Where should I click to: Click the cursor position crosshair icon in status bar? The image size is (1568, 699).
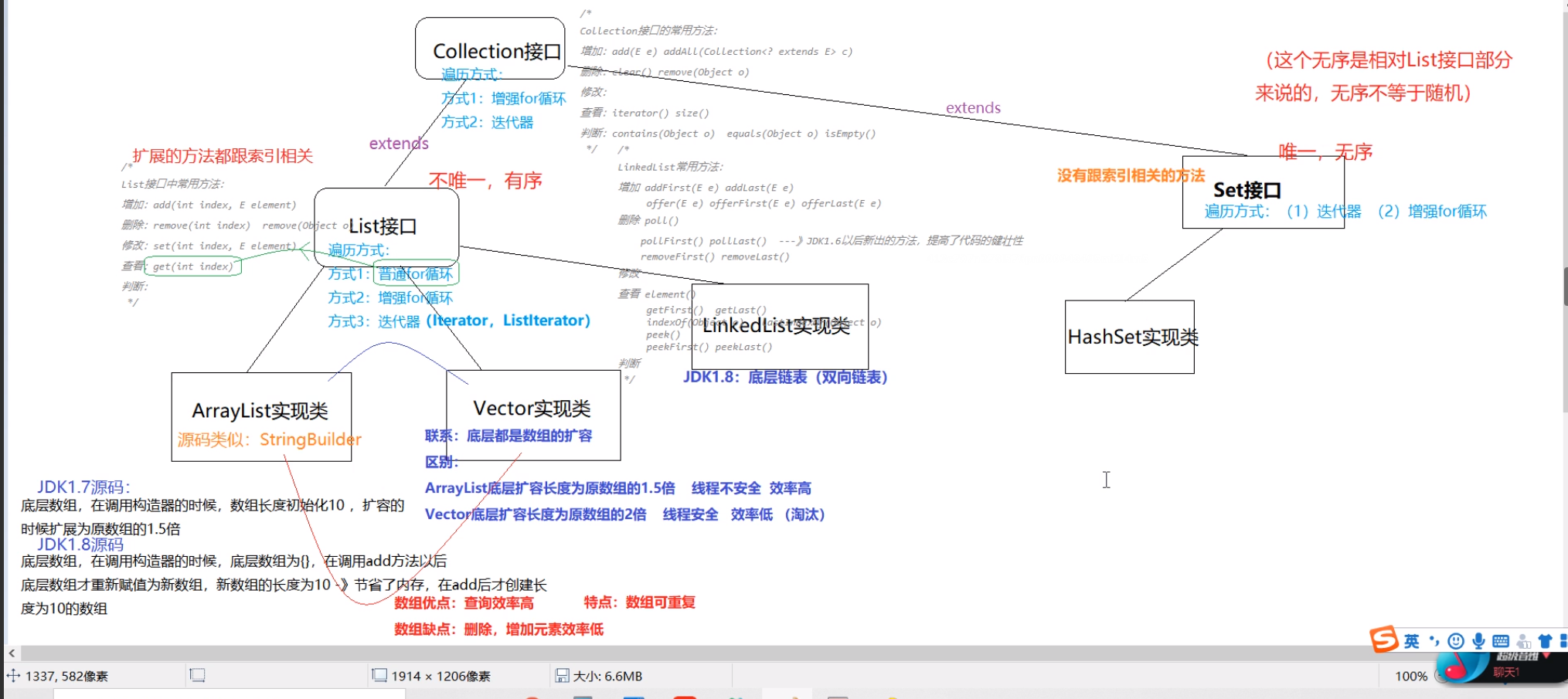pyautogui.click(x=13, y=676)
